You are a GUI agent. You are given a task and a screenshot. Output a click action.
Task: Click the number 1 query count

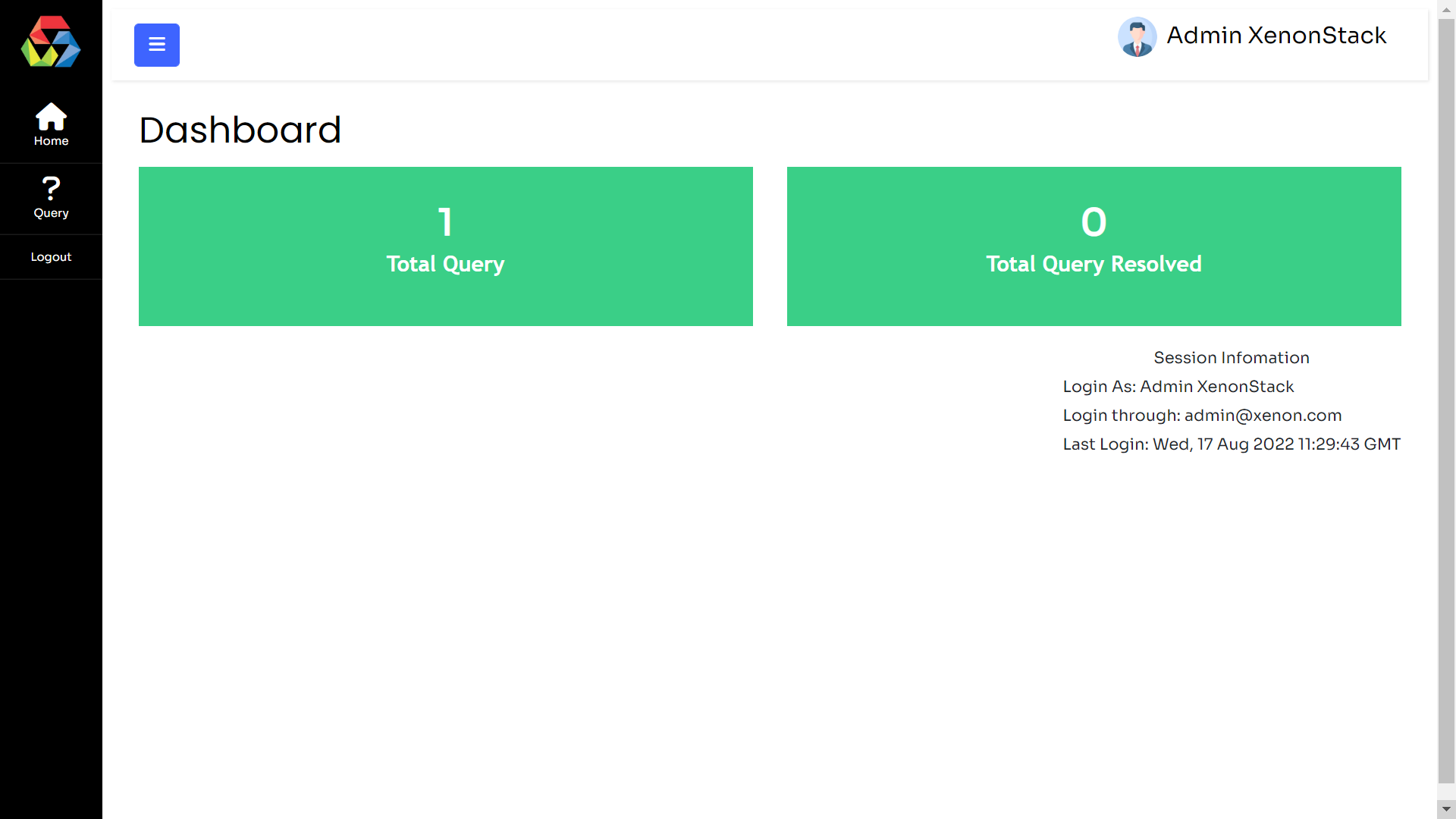445,222
